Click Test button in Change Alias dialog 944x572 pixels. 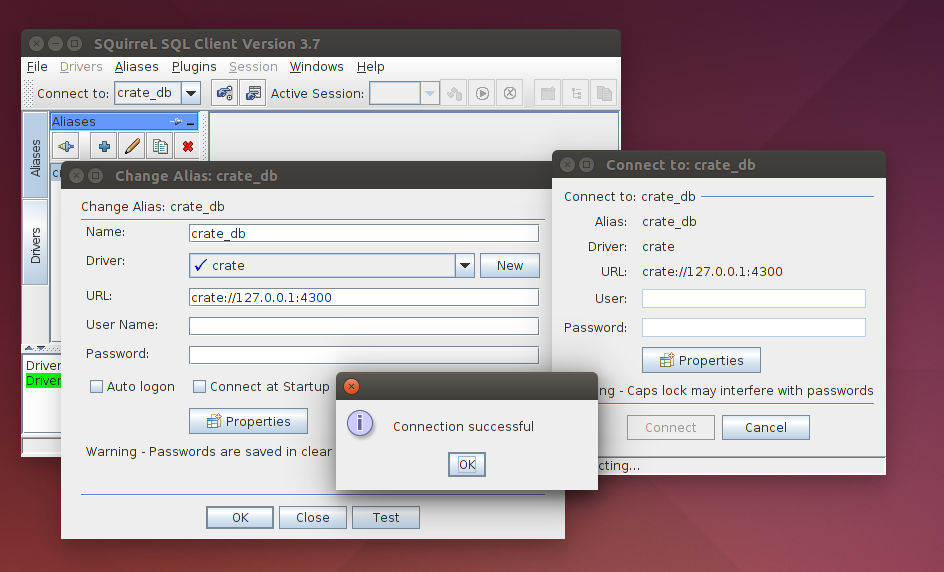pyautogui.click(x=386, y=518)
